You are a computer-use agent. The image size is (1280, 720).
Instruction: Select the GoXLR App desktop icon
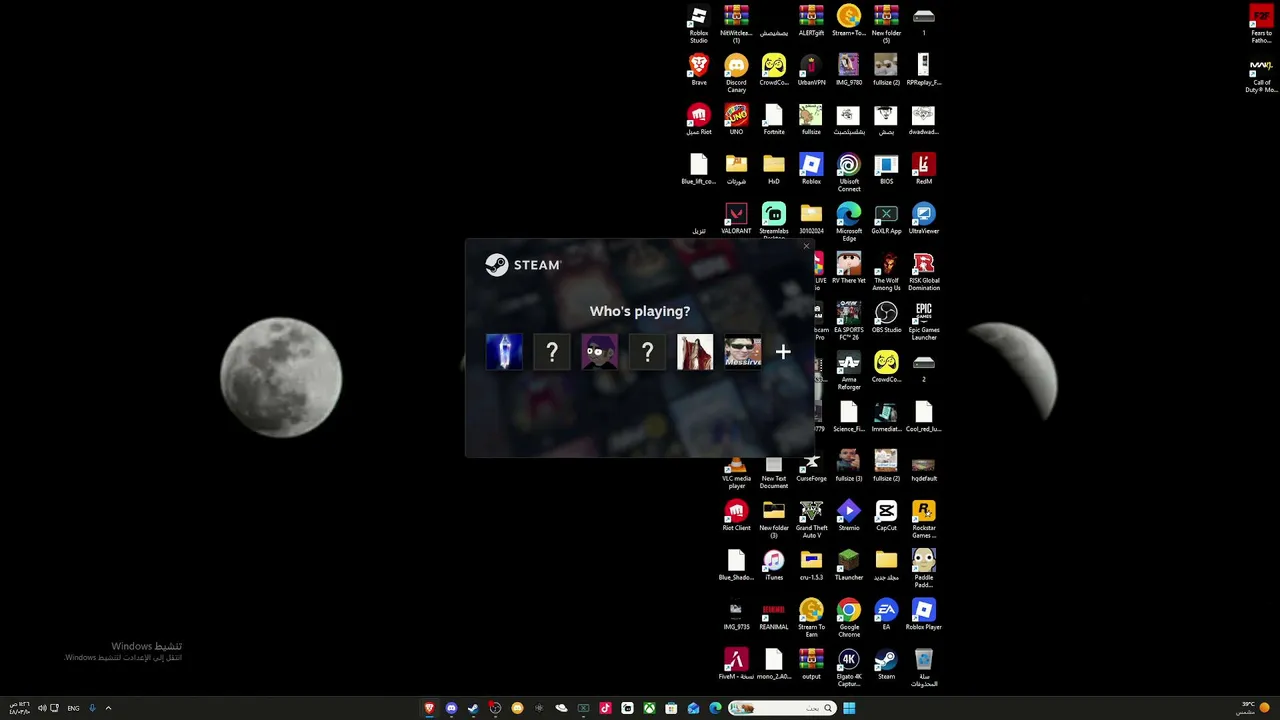[x=886, y=219]
